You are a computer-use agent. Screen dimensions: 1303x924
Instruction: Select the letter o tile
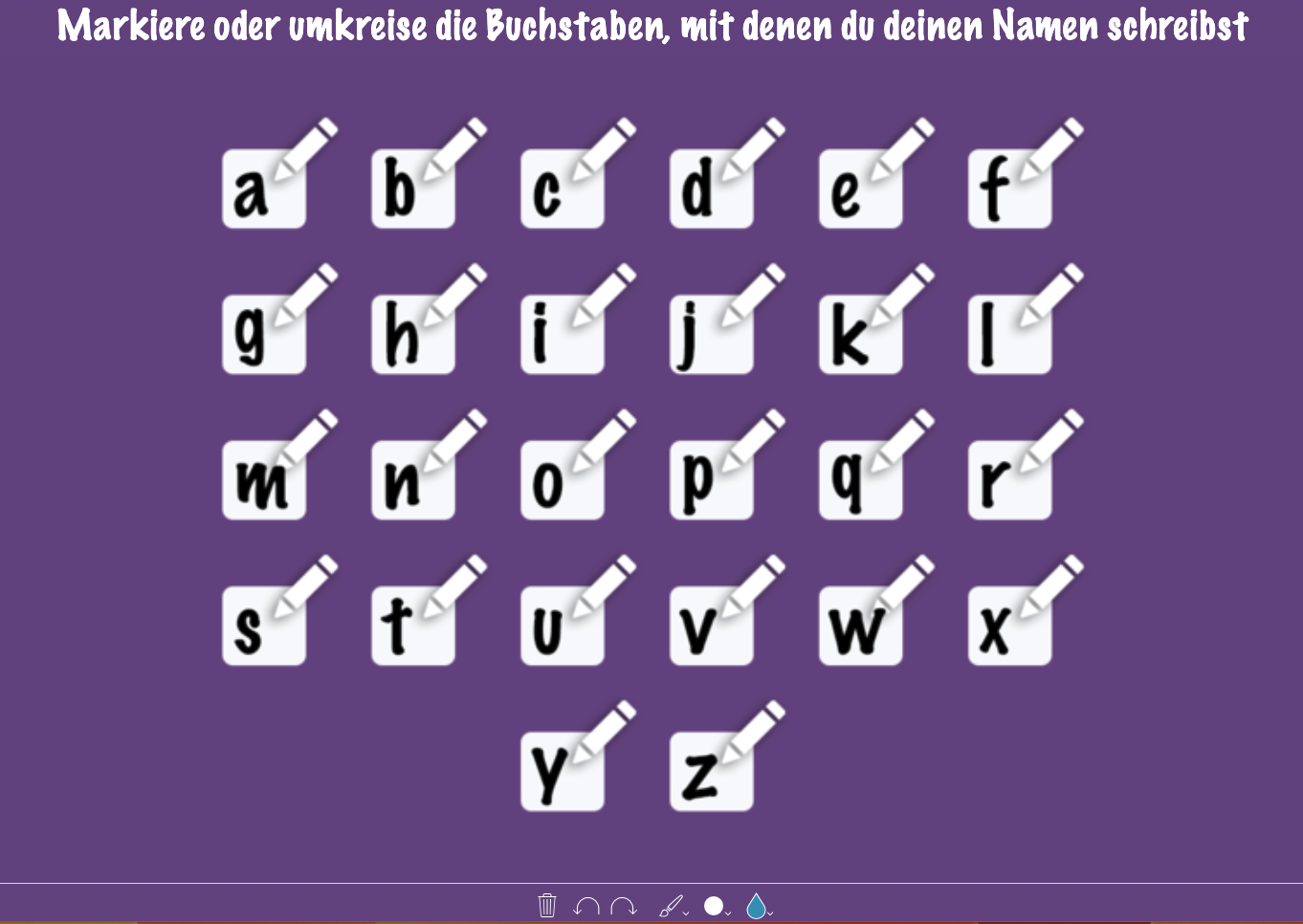pyautogui.click(x=563, y=480)
